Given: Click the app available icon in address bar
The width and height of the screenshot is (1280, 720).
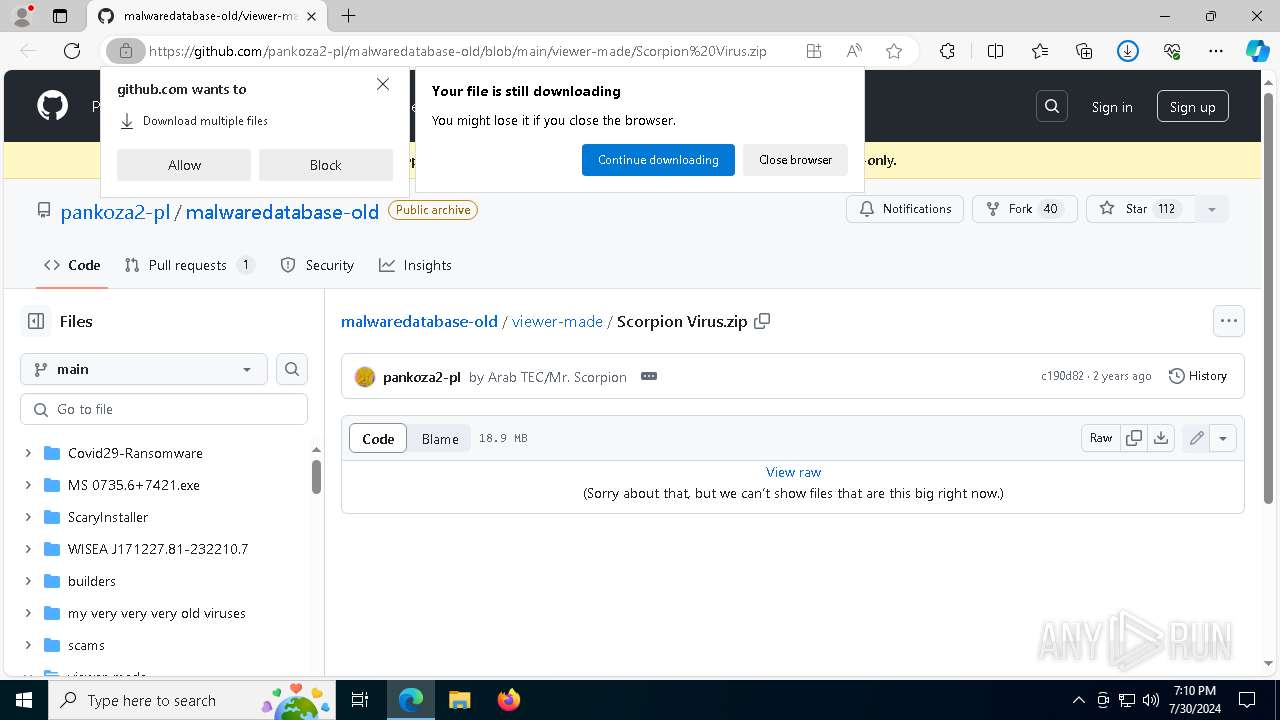Looking at the screenshot, I should 814,51.
